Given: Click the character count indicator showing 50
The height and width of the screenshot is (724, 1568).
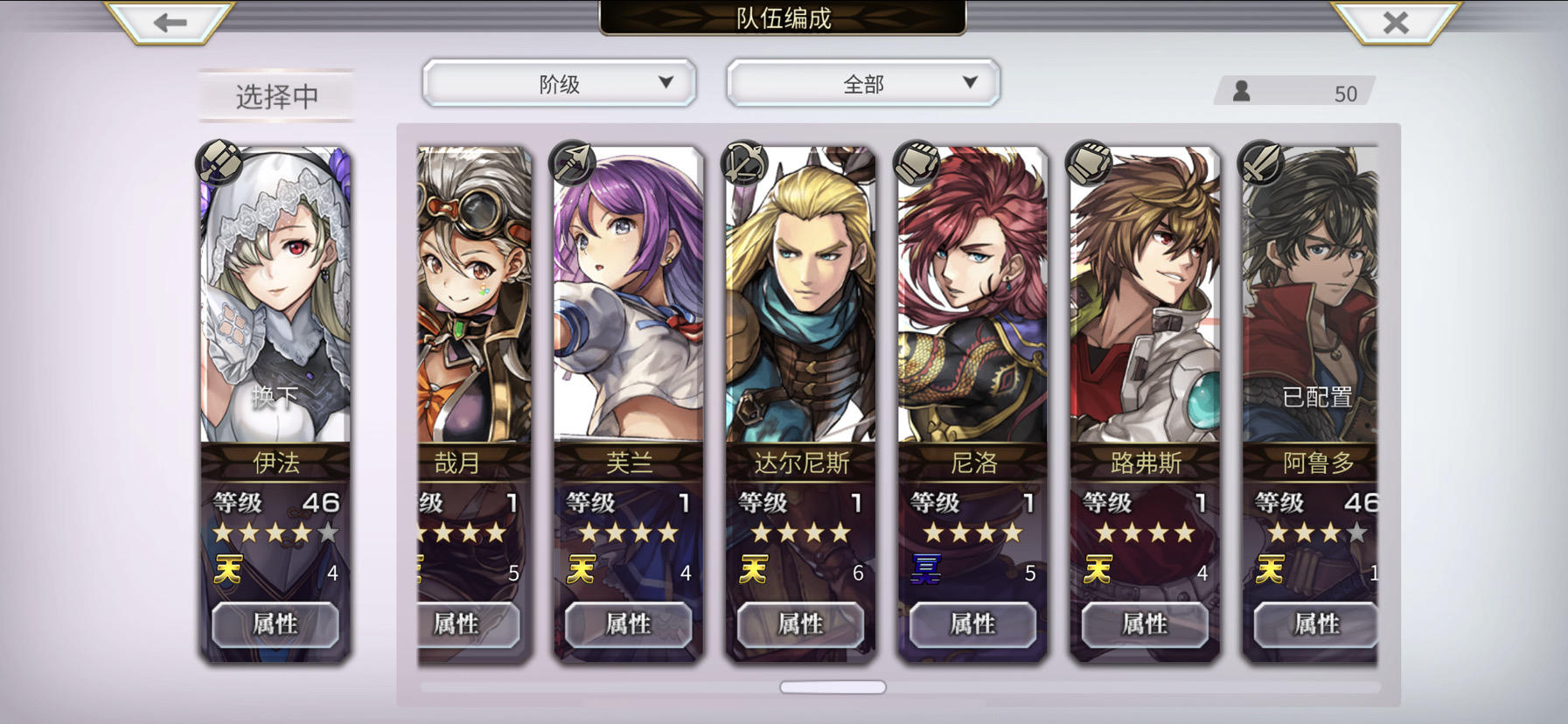Looking at the screenshot, I should tap(1295, 92).
